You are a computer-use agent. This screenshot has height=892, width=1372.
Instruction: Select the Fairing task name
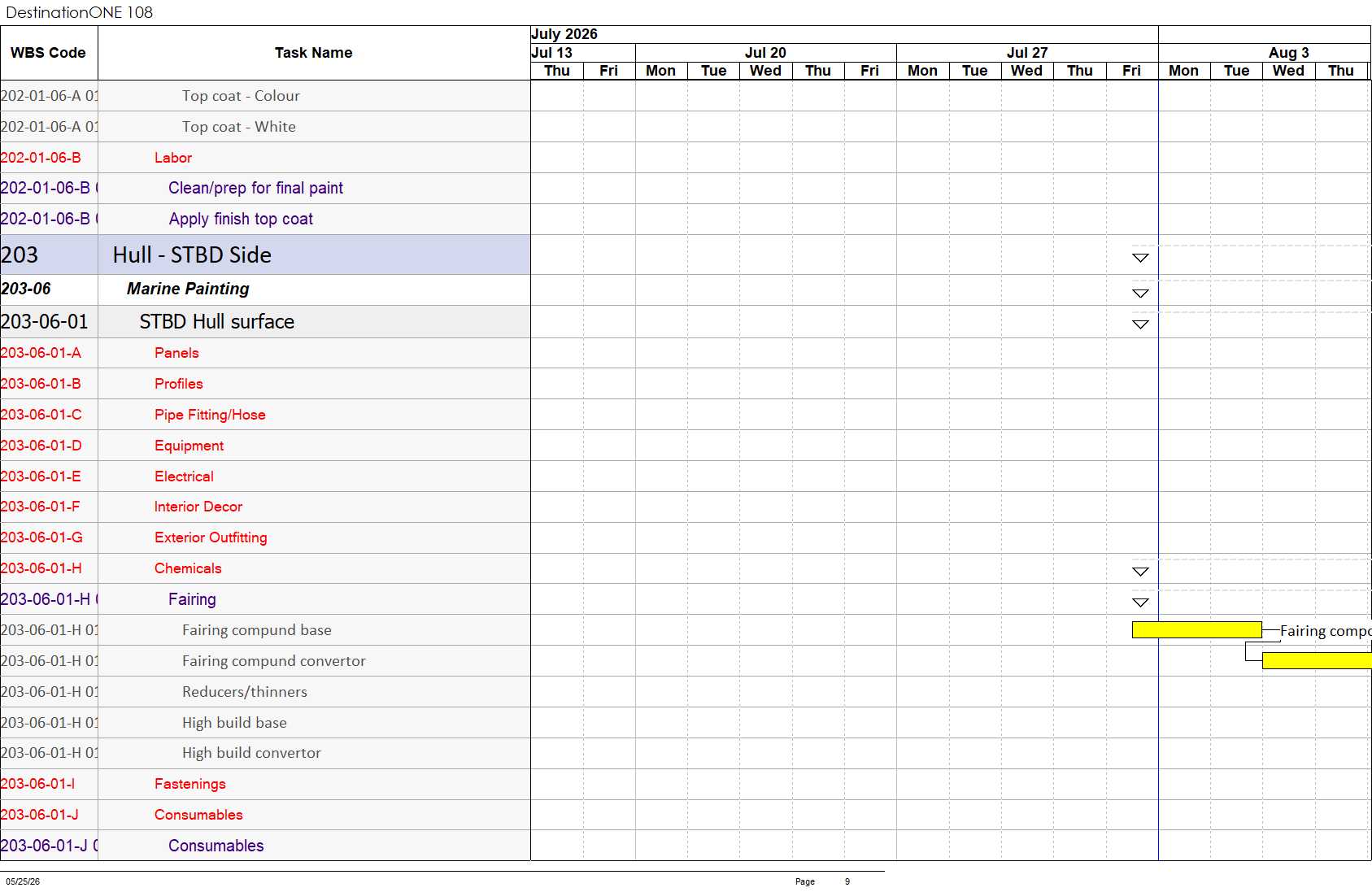click(192, 599)
